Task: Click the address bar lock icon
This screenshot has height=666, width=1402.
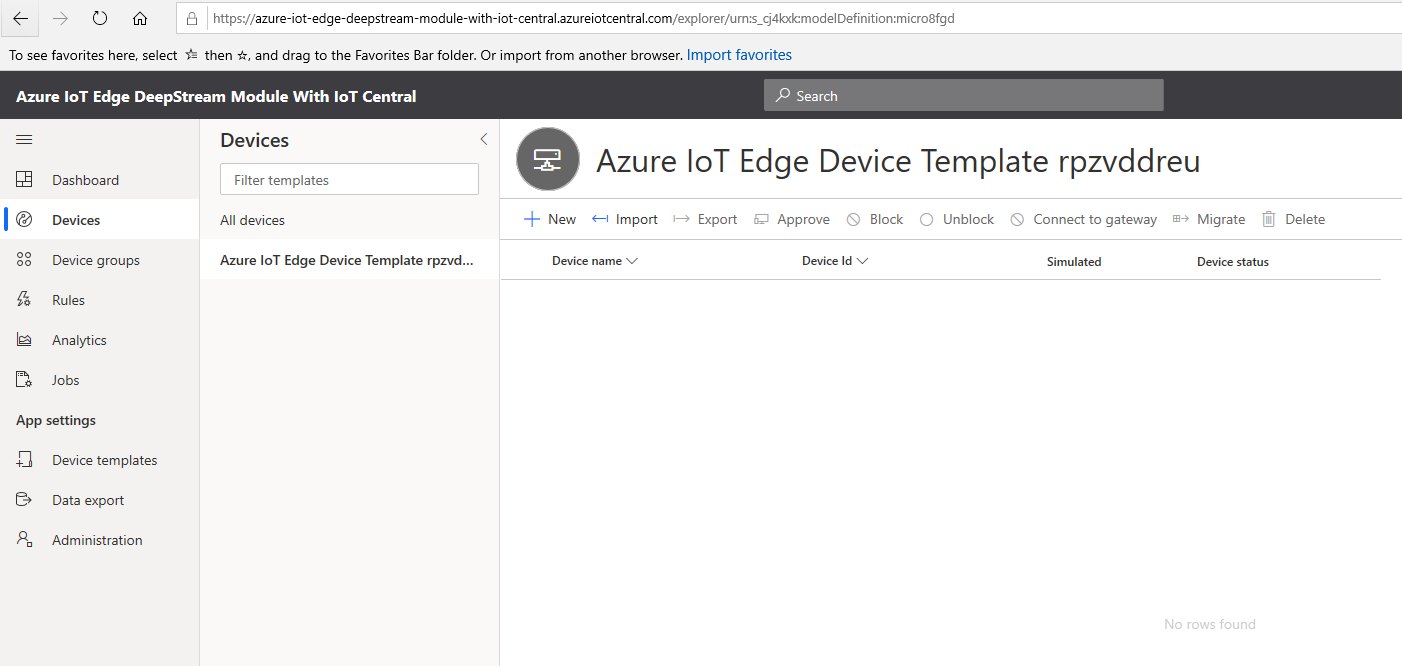Action: [193, 18]
